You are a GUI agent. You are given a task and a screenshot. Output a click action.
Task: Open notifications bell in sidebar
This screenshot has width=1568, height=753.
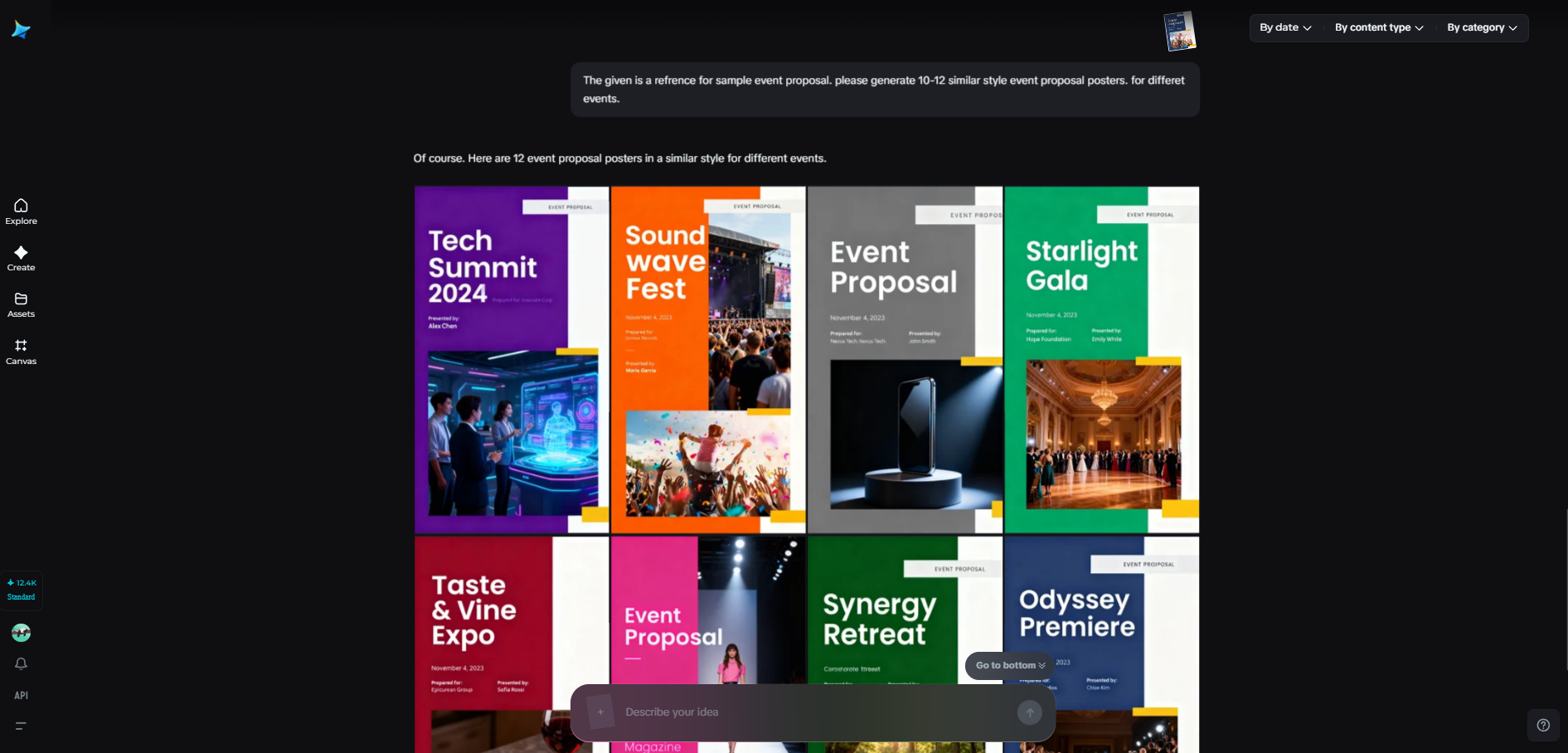click(21, 663)
